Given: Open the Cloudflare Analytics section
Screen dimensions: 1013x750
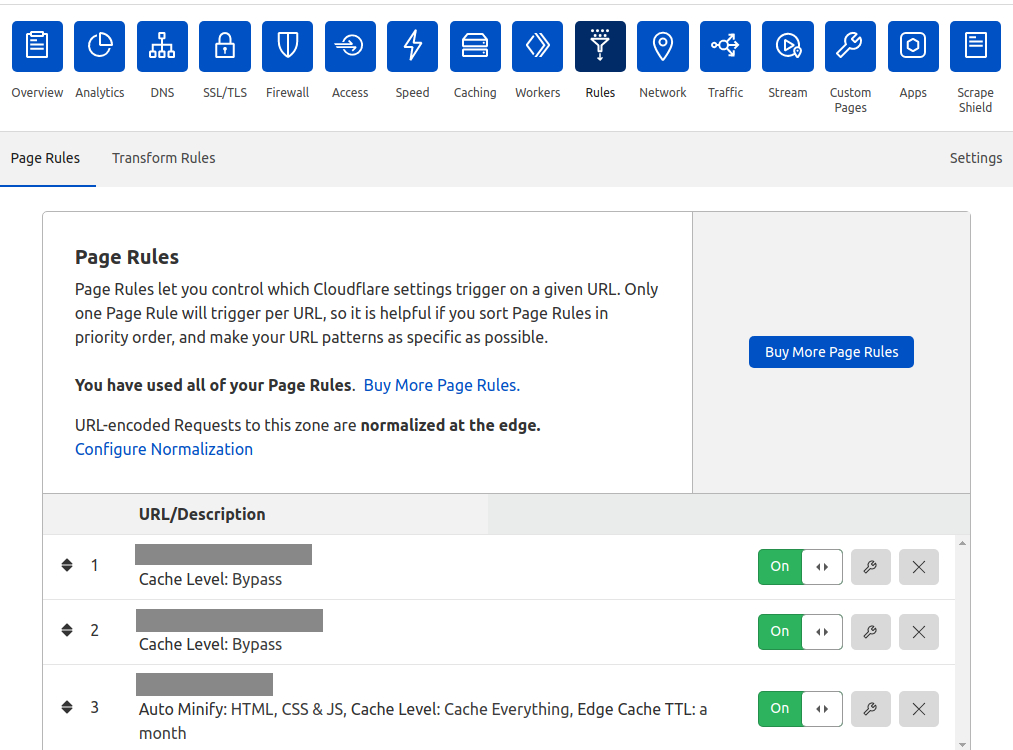Looking at the screenshot, I should (99, 46).
